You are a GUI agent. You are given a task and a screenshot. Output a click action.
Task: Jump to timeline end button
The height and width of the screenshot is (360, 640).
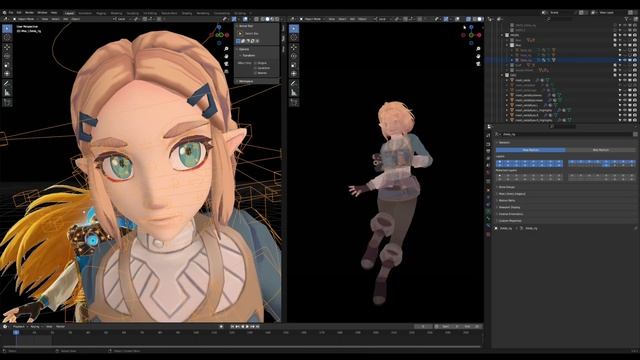click(x=258, y=327)
